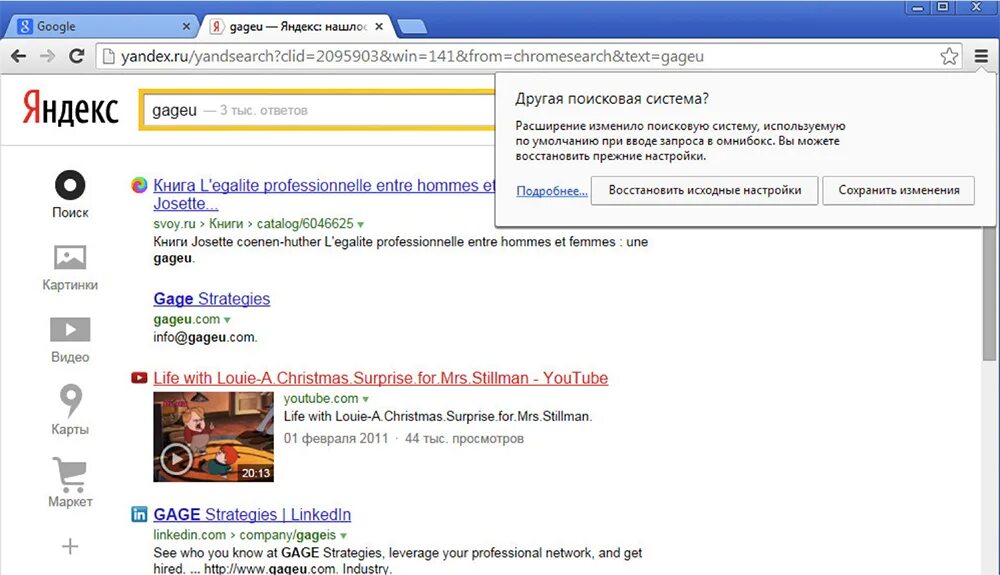Click info@gageu.com snippet text
The height and width of the screenshot is (575, 1000).
click(x=205, y=337)
